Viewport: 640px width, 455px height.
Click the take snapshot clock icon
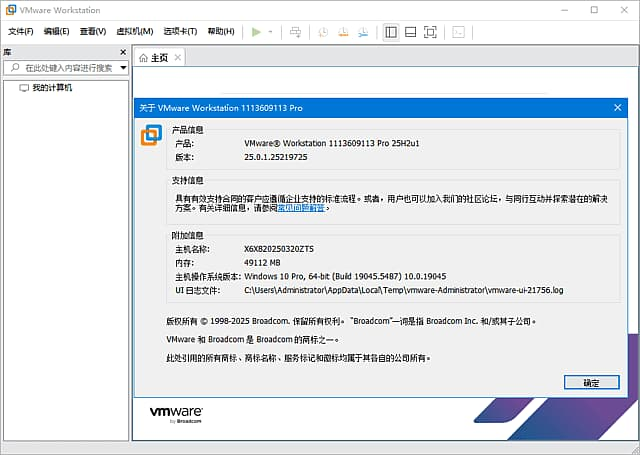pos(323,32)
